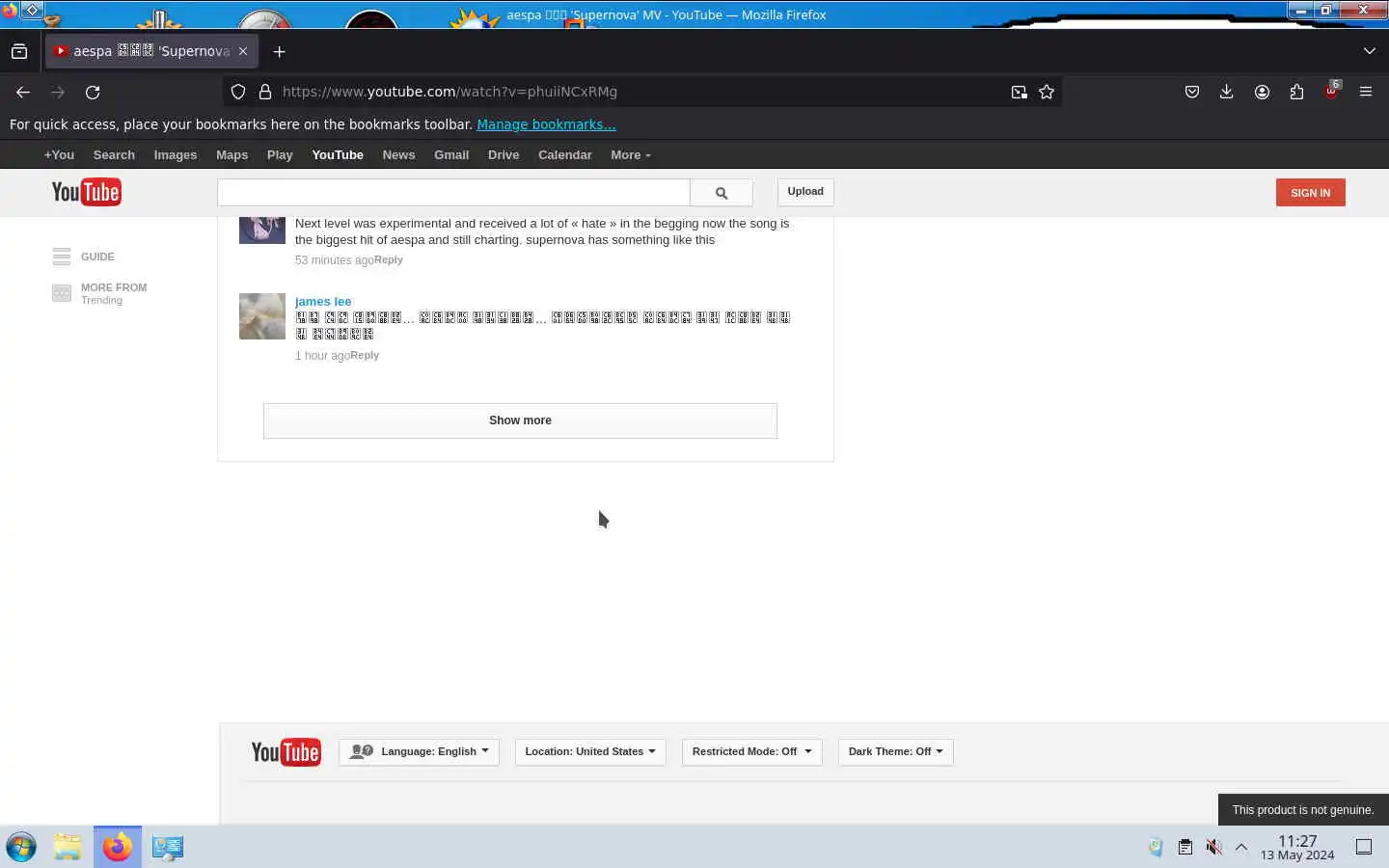Screen dimensions: 1389x868
Task: Open the Manage bookmarks link
Action: click(x=546, y=124)
